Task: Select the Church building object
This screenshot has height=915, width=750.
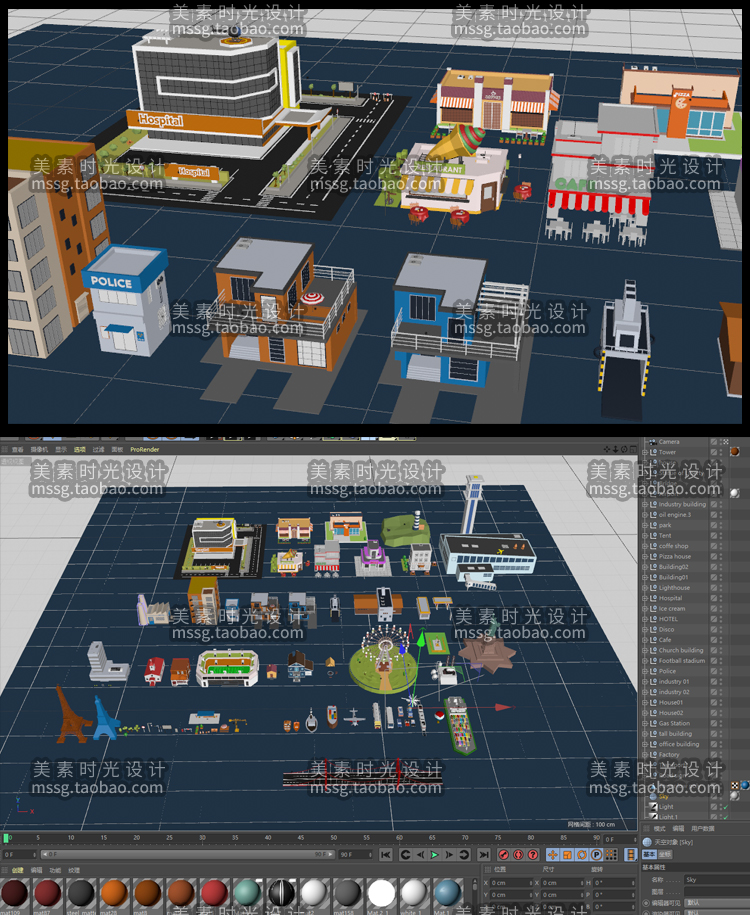Action: tap(681, 651)
